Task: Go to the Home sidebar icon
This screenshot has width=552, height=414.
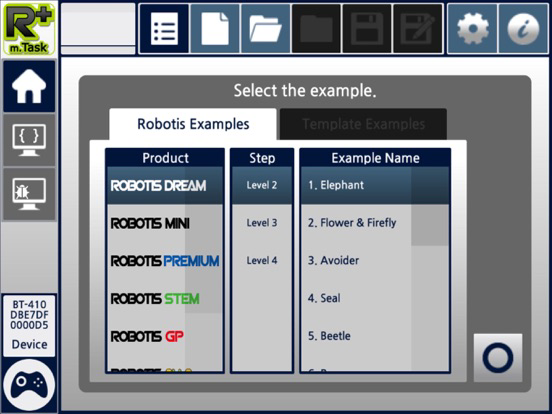Action: pos(29,86)
